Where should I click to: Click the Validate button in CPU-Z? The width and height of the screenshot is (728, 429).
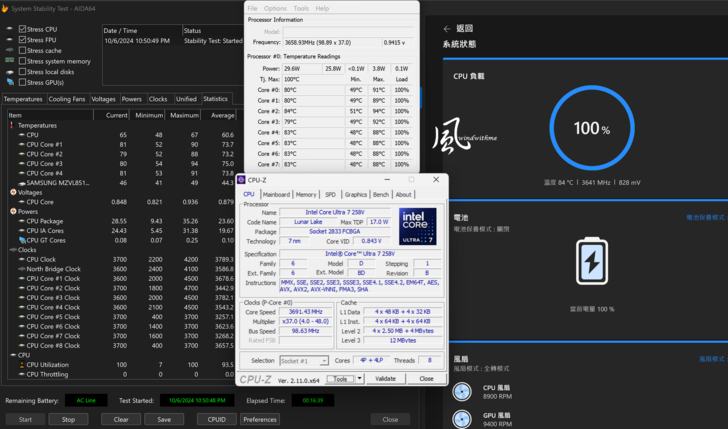pyautogui.click(x=385, y=379)
